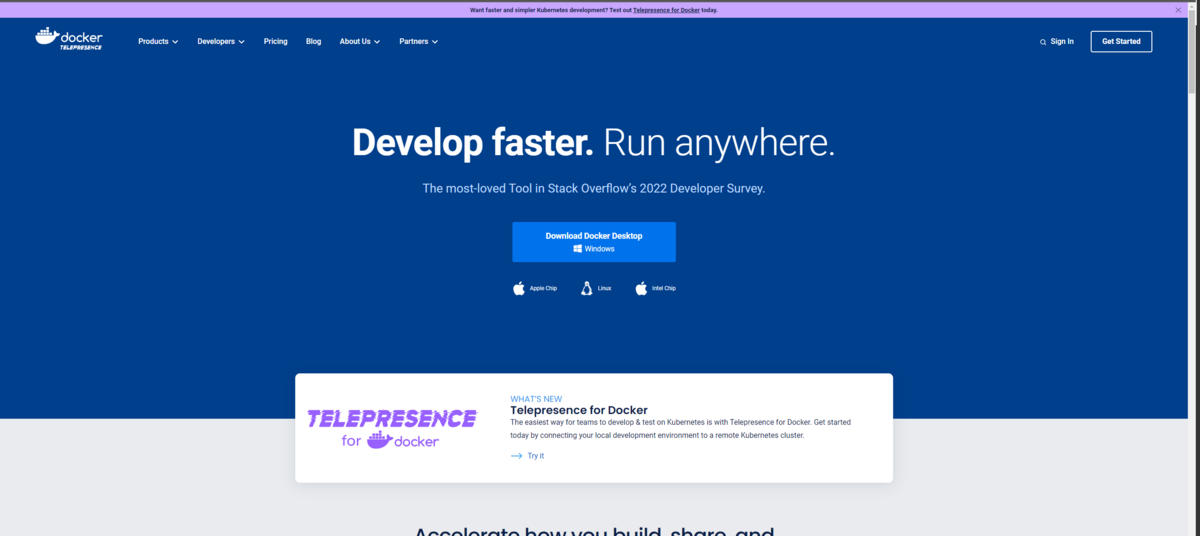
Task: Click the Get Started button
Action: [1121, 42]
